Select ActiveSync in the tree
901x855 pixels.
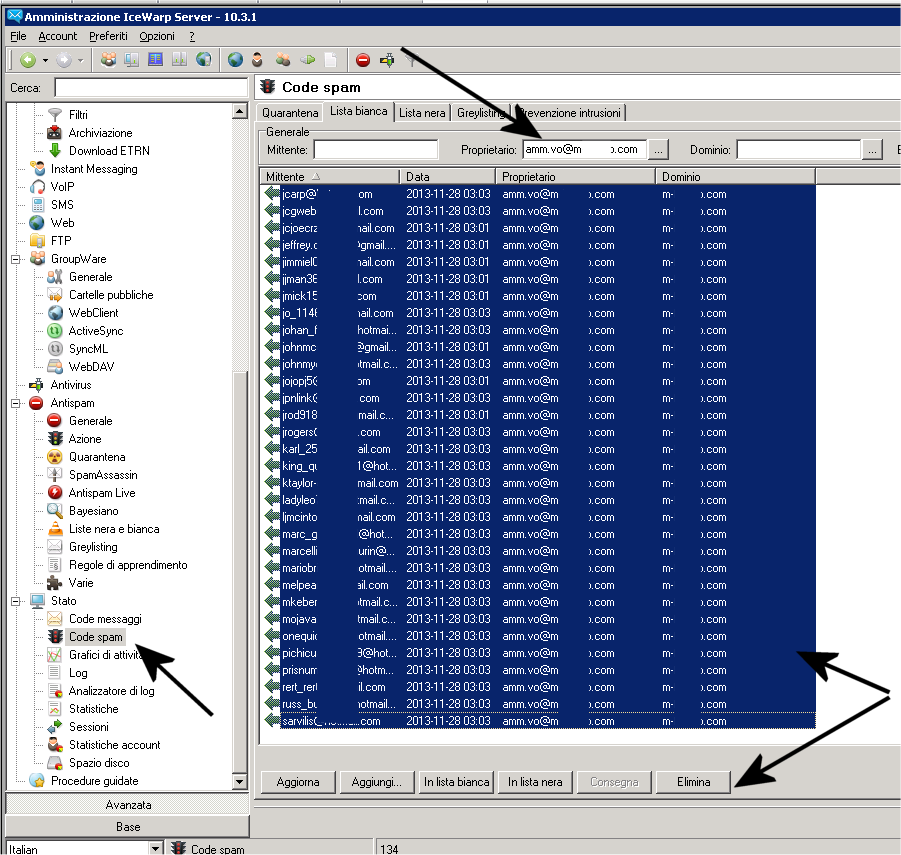(96, 331)
